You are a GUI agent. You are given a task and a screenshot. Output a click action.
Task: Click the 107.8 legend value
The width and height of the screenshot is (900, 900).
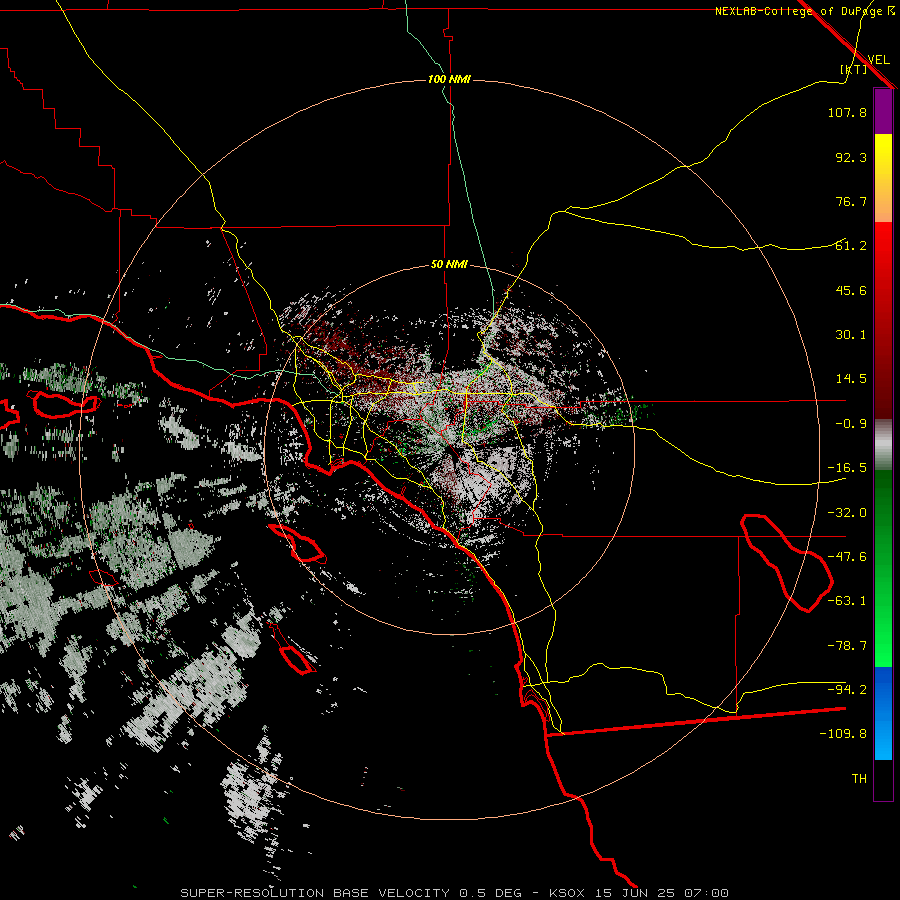point(847,112)
